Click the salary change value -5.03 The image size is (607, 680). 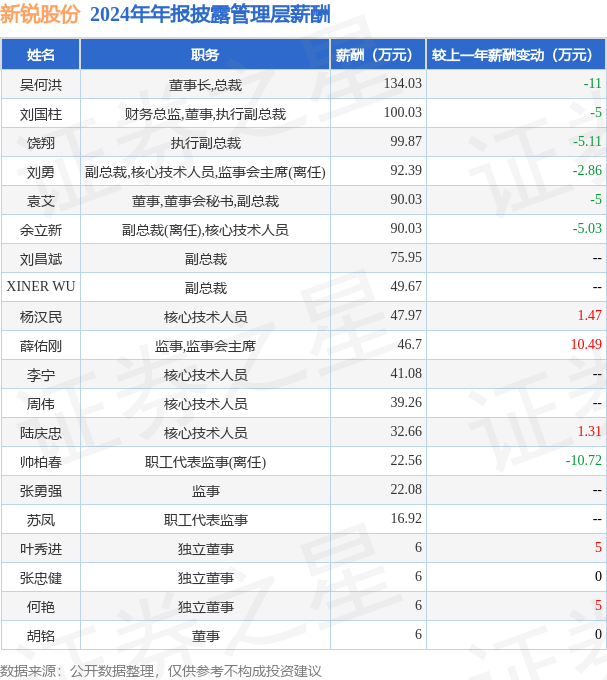(587, 228)
